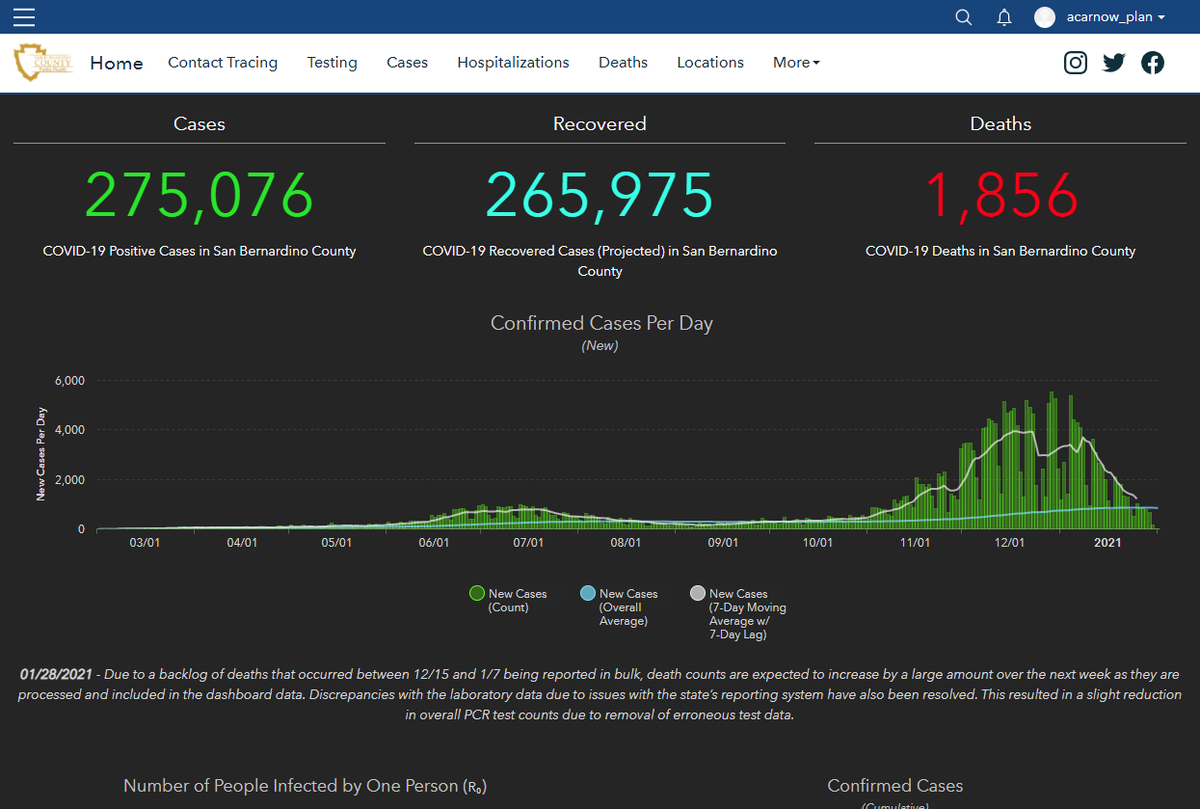The height and width of the screenshot is (809, 1200).
Task: Click the user avatar icon
Action: click(x=1045, y=17)
